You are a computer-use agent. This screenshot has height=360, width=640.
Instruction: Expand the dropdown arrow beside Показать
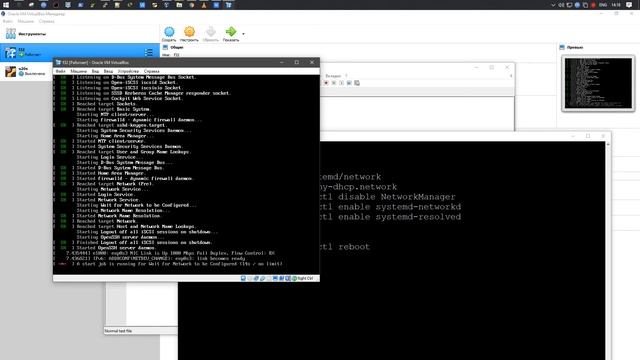click(244, 34)
